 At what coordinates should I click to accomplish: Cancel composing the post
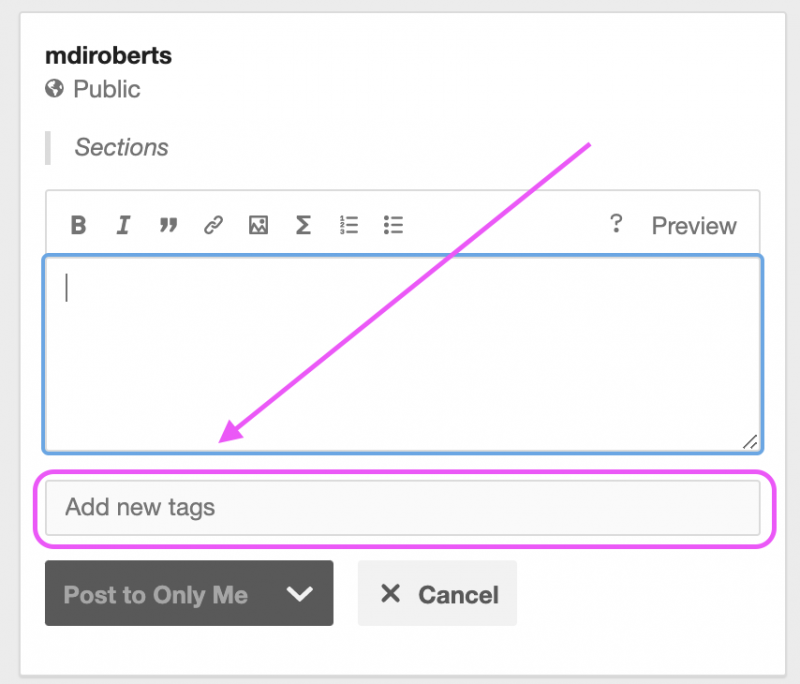[x=437, y=594]
